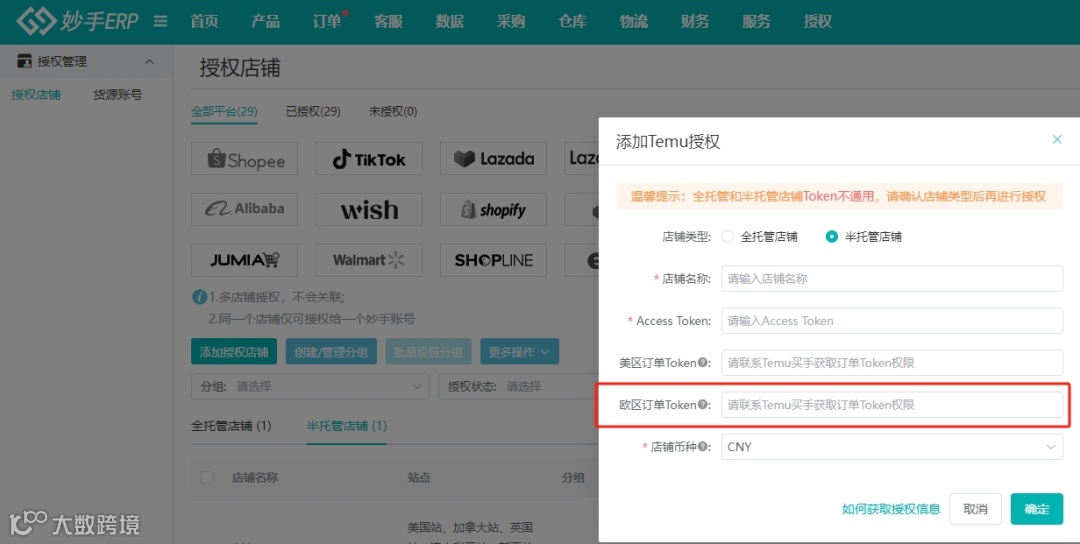Choose the wish platform tile
Viewport: 1080px width, 544px height.
pos(369,209)
